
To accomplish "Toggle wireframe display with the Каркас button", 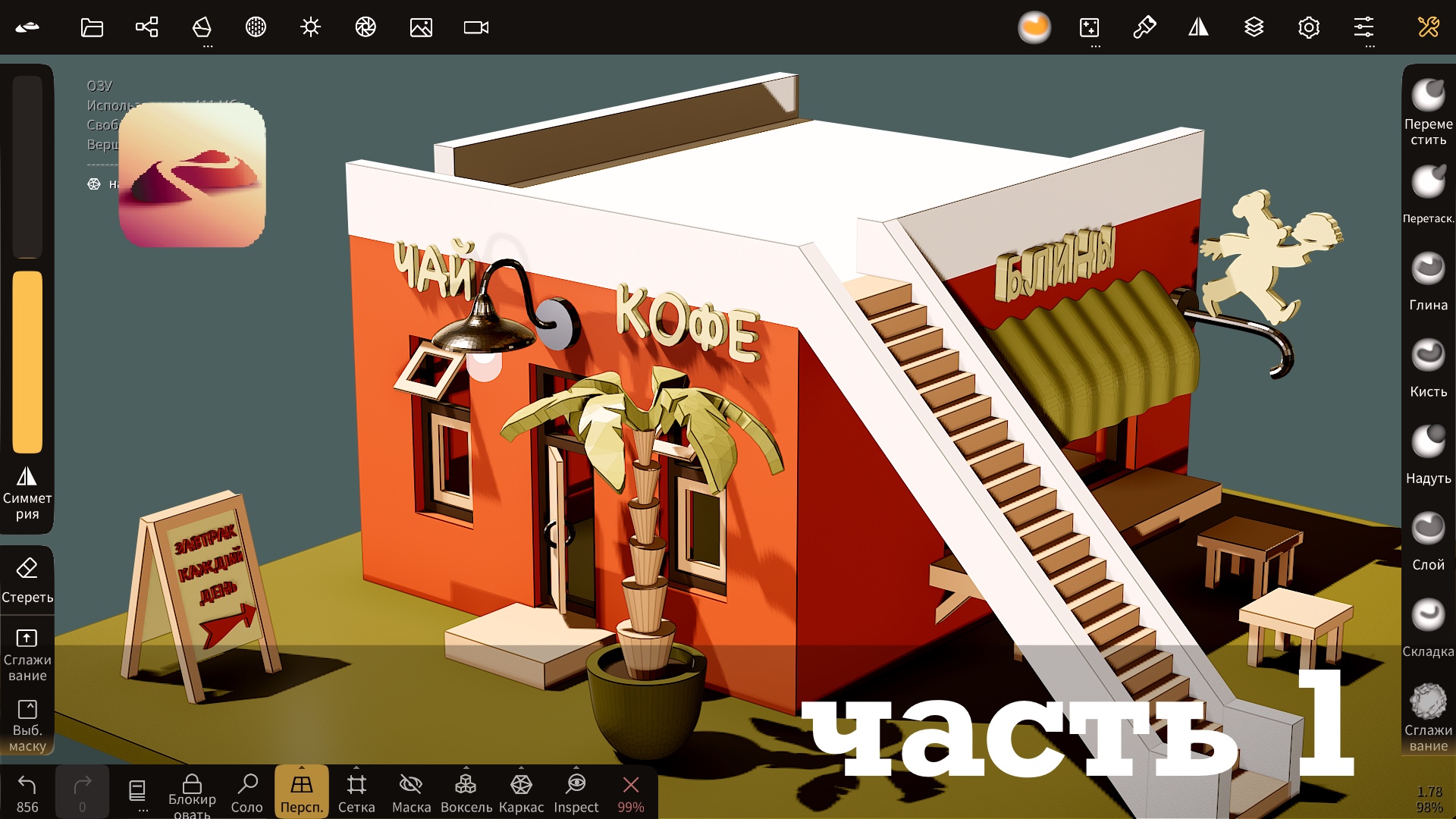I will [x=521, y=792].
